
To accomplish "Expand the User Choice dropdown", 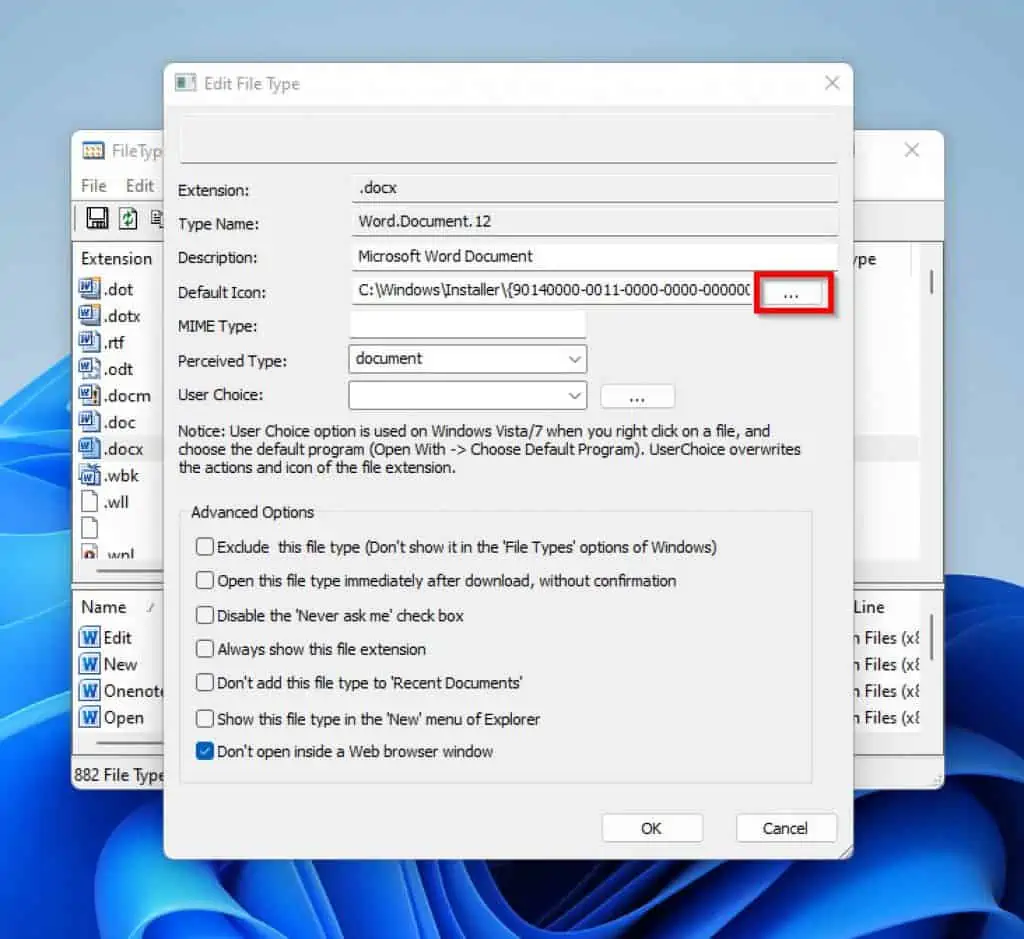I will click(x=575, y=395).
